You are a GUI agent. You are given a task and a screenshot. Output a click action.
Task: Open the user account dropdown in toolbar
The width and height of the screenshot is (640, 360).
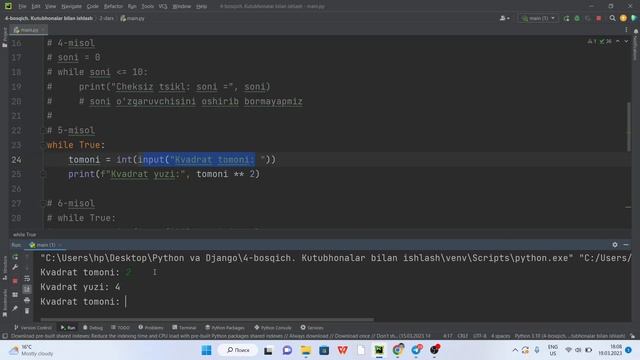click(504, 18)
